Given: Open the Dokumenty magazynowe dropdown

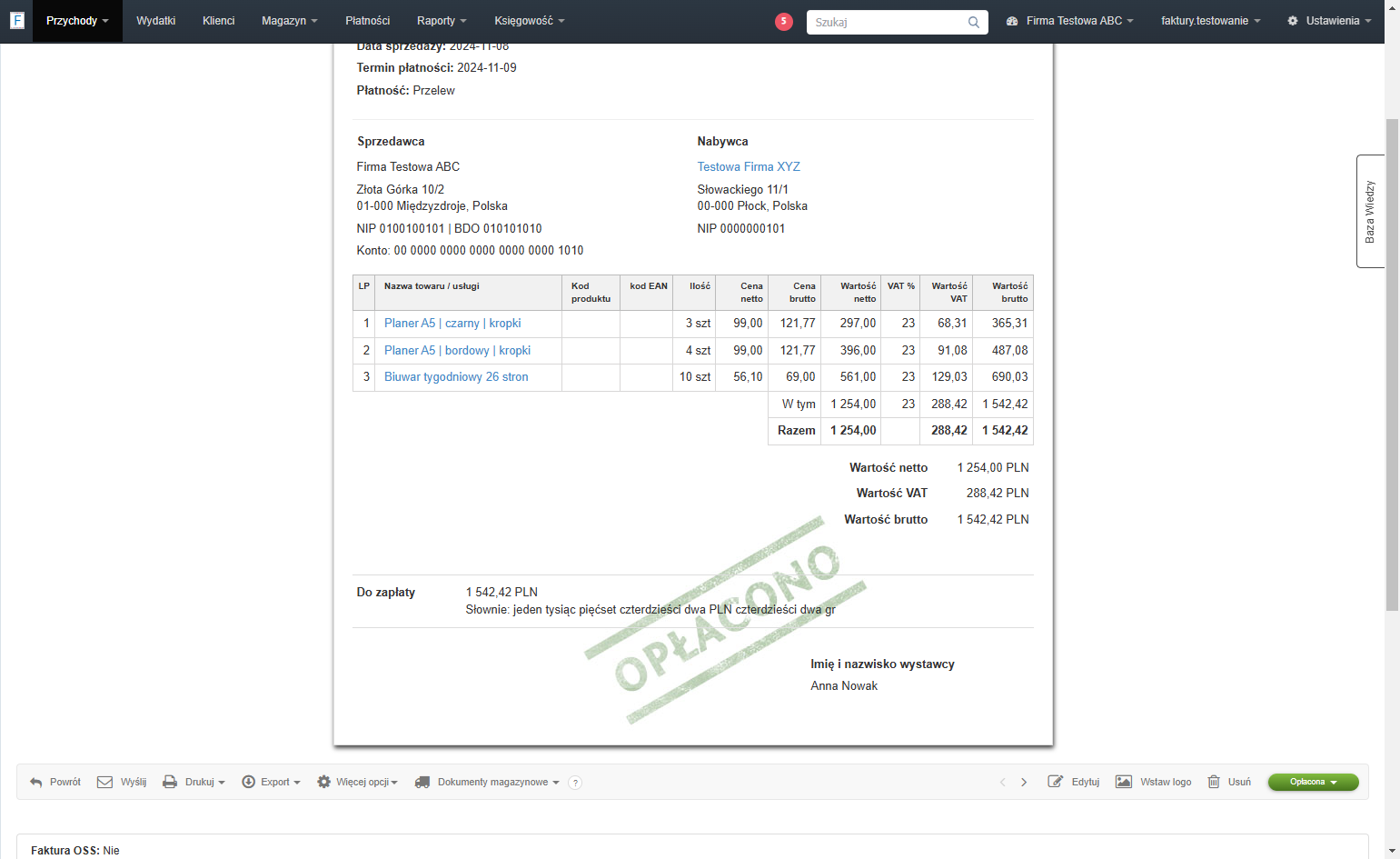Looking at the screenshot, I should click(487, 782).
